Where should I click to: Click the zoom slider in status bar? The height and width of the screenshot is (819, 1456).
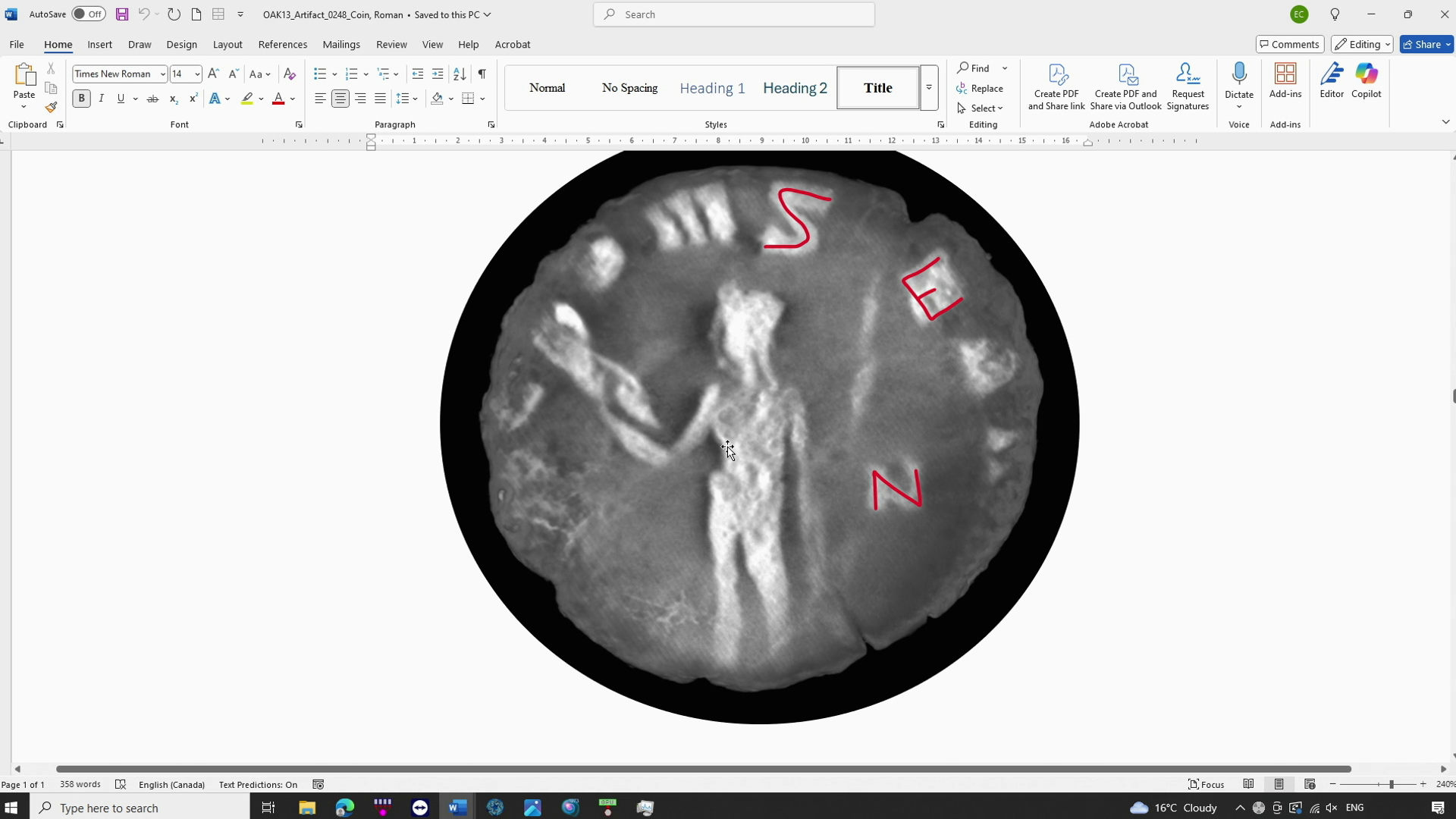(x=1391, y=784)
